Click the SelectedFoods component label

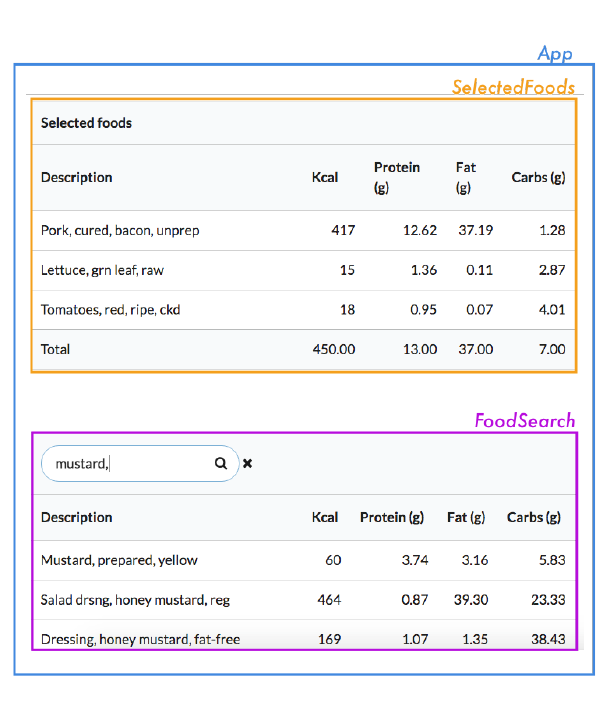pyautogui.click(x=513, y=87)
